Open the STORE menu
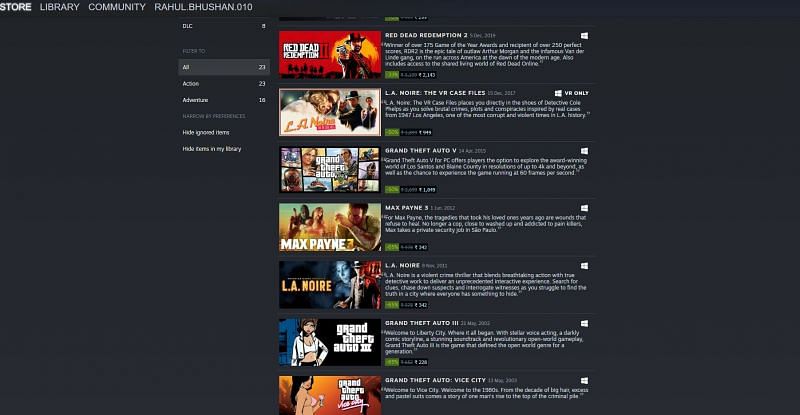800x415 pixels. point(15,7)
